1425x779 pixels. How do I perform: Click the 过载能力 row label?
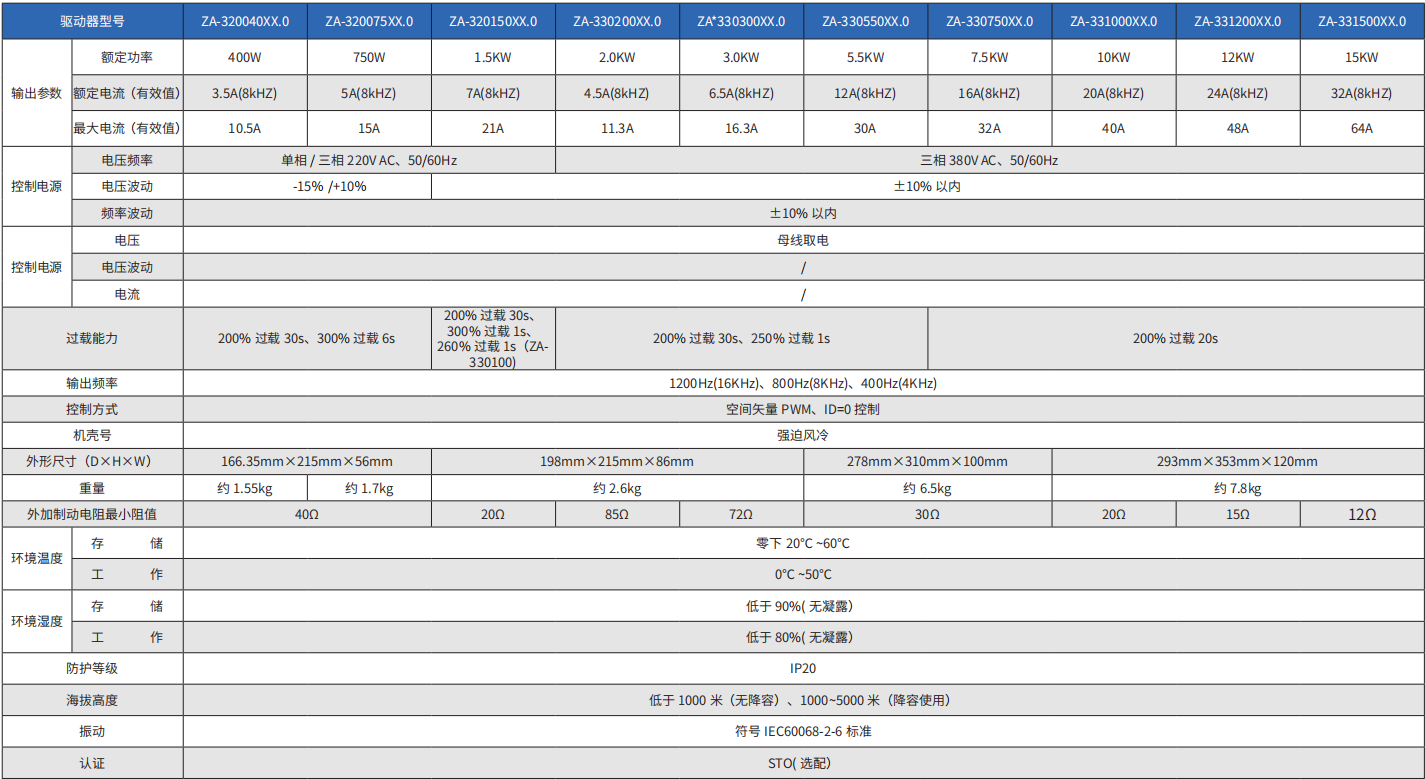pyautogui.click(x=92, y=338)
